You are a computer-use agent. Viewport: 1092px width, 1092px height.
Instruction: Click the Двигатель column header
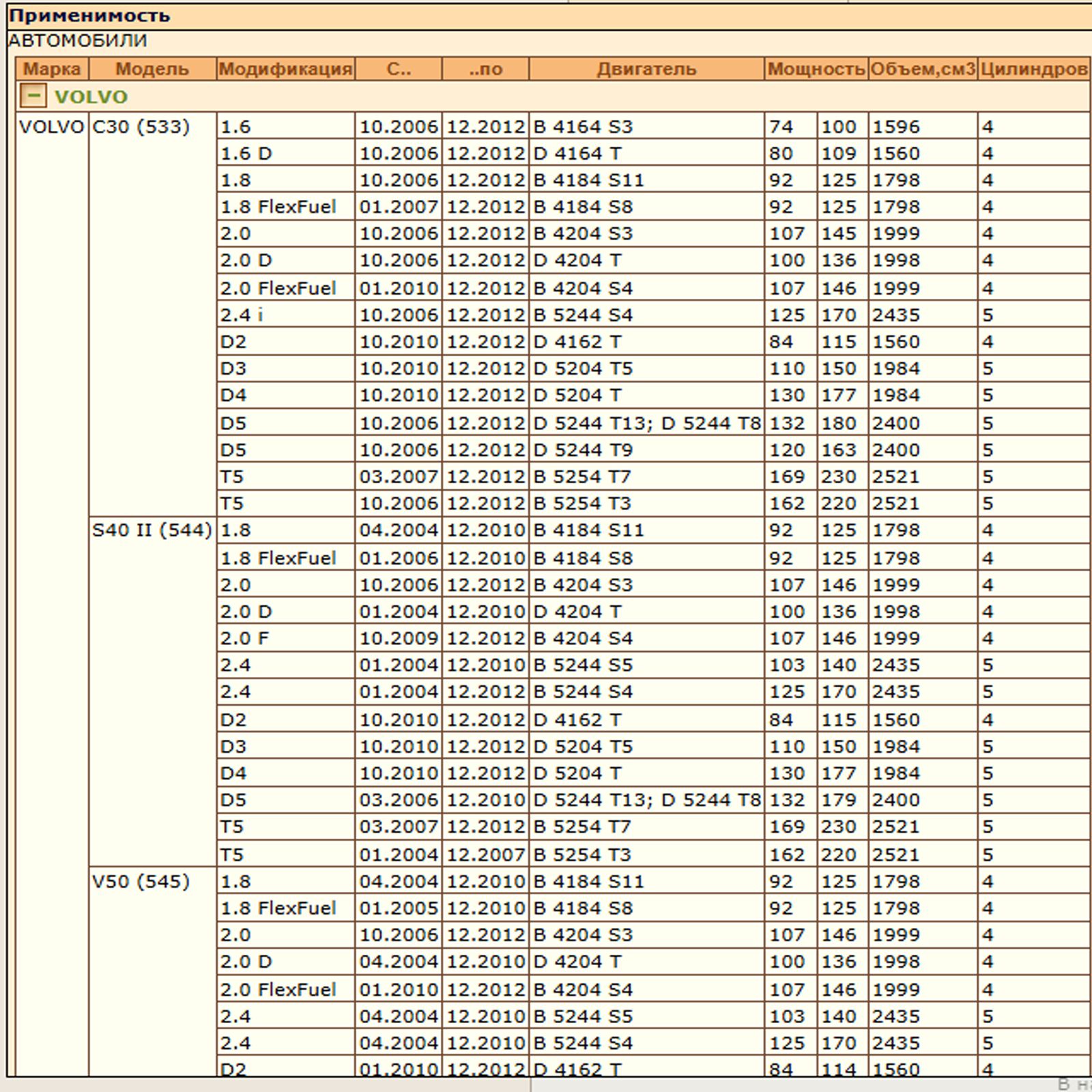646,69
